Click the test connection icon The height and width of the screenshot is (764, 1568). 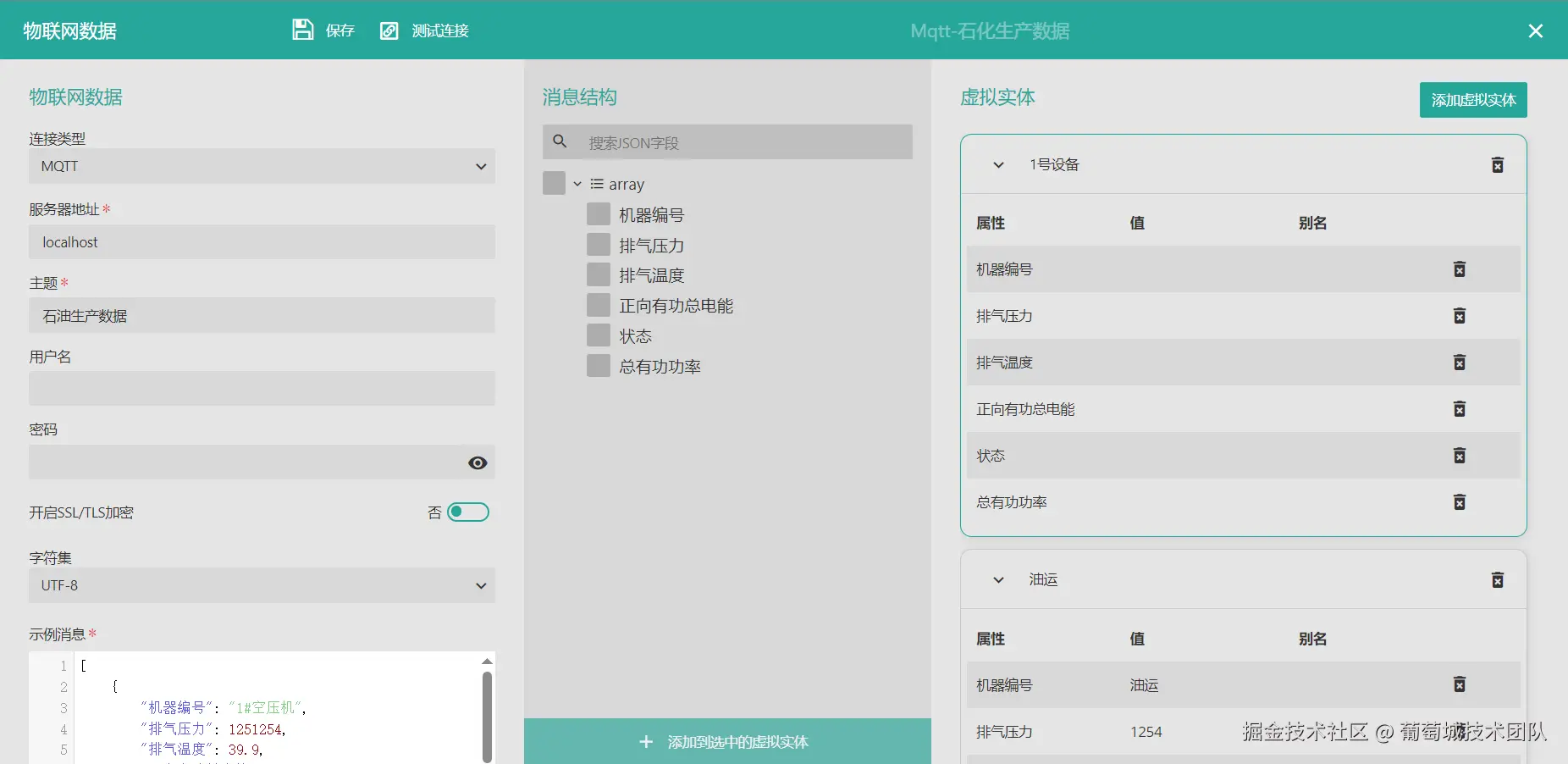[389, 31]
